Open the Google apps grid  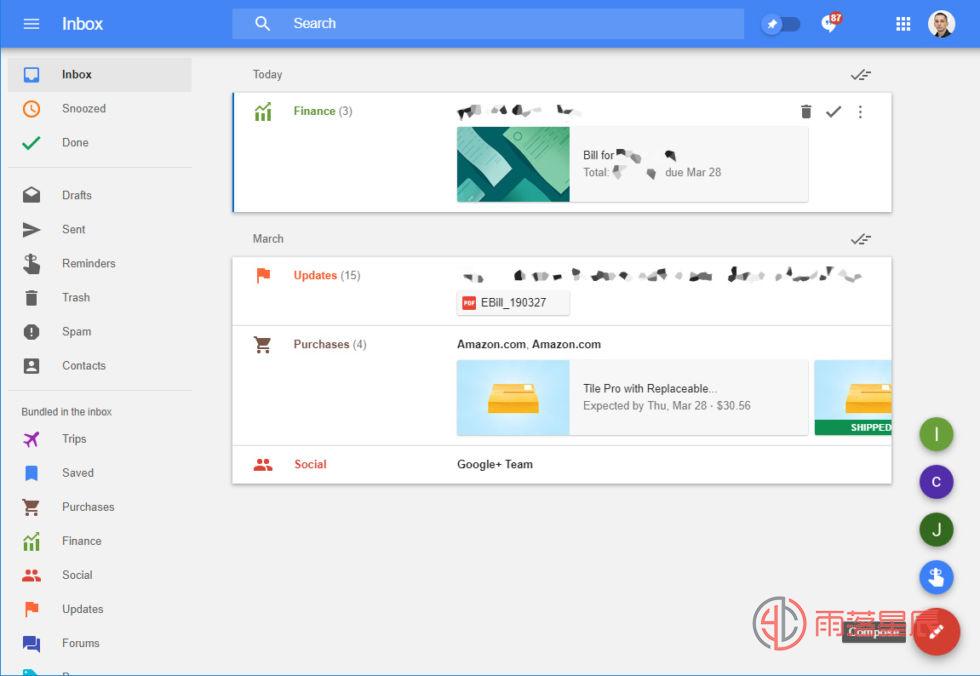[902, 24]
